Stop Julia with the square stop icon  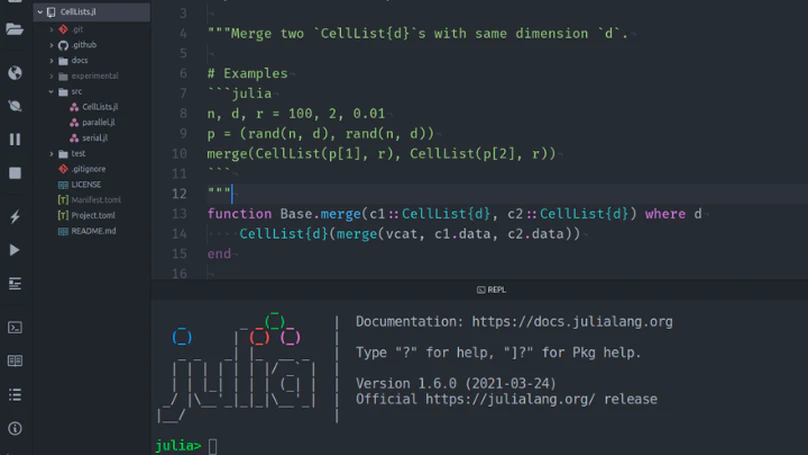coord(14,173)
